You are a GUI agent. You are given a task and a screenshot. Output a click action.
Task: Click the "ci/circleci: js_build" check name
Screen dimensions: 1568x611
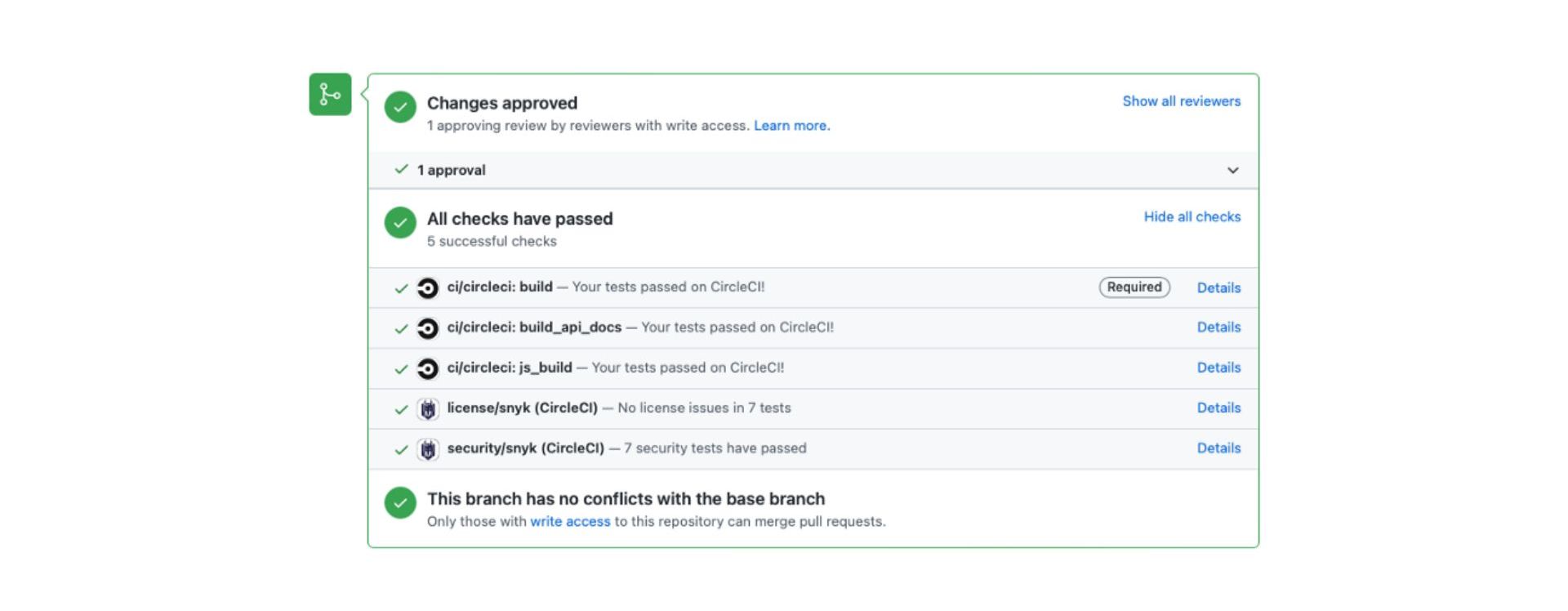tap(510, 368)
